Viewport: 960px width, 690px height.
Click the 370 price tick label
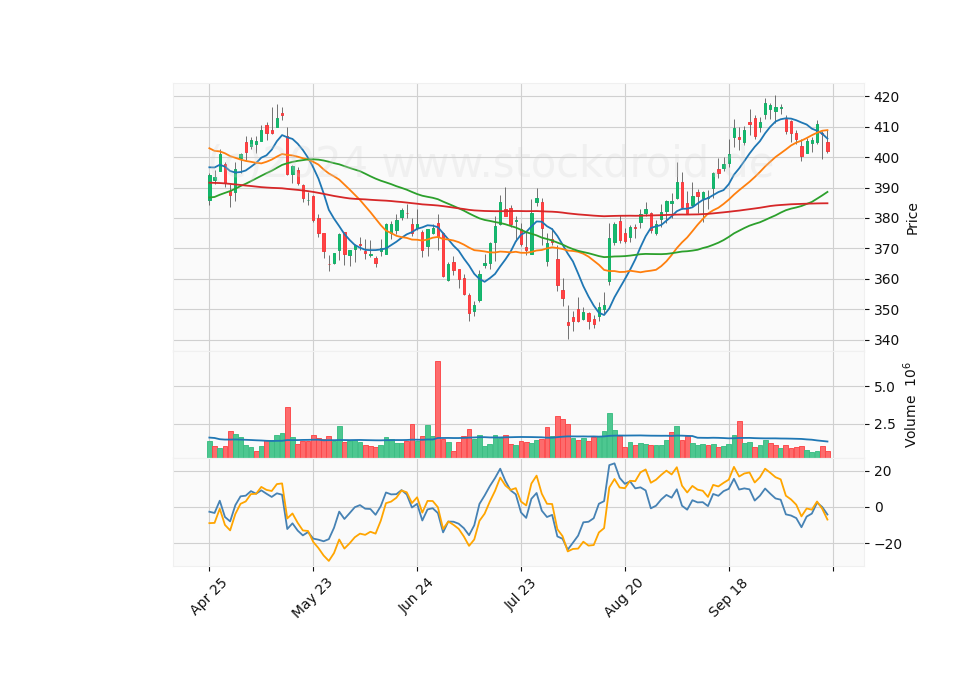[x=887, y=249]
